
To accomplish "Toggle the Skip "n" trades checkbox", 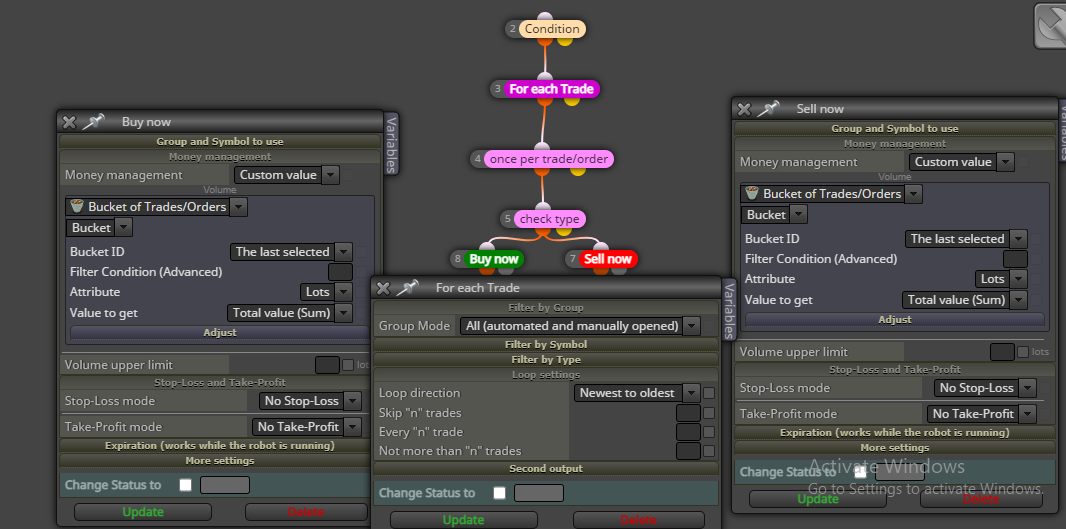I will point(709,413).
